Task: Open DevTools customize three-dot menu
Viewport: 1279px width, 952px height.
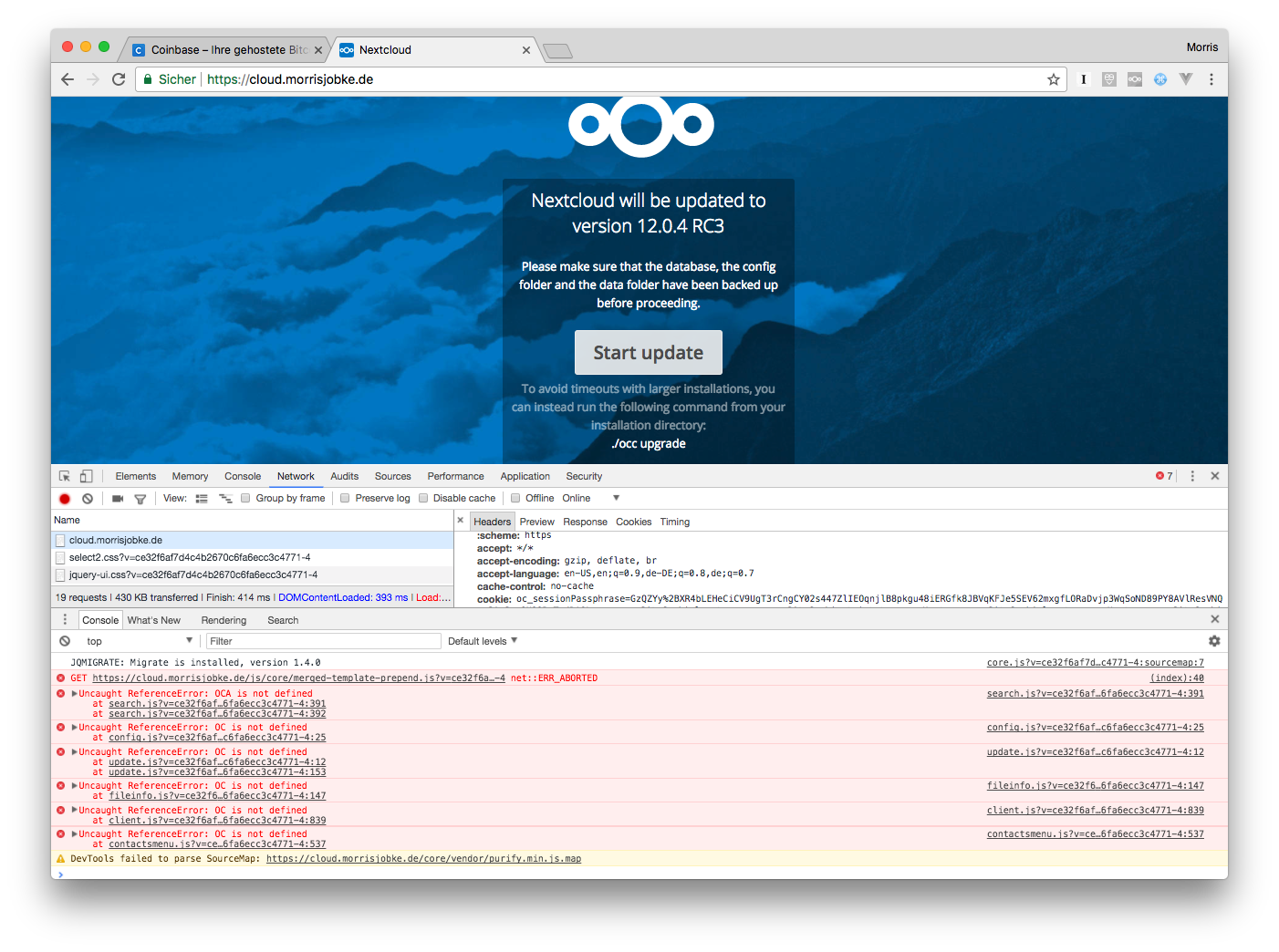Action: tap(1192, 476)
